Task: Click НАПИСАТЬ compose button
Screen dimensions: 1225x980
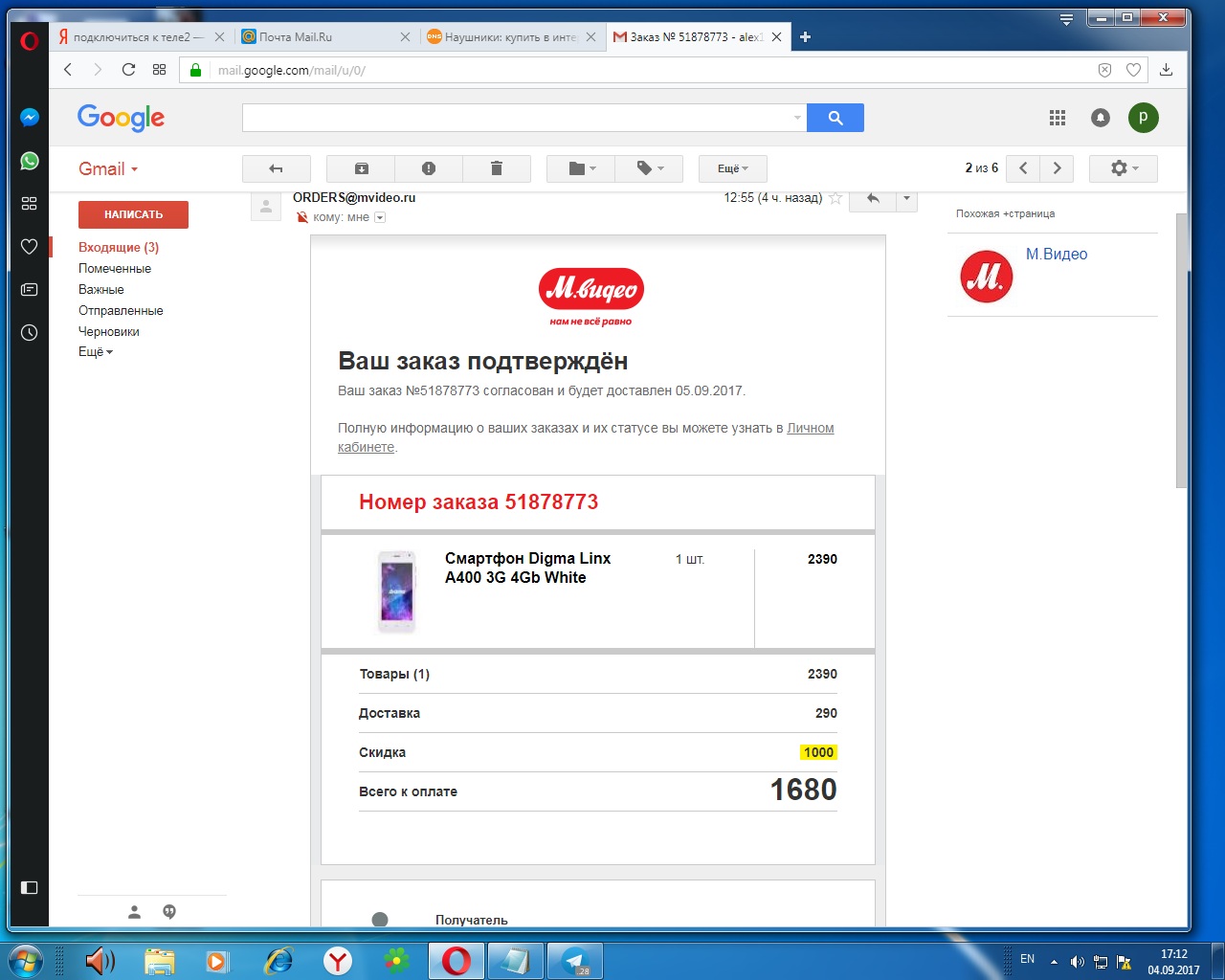Action: (133, 214)
